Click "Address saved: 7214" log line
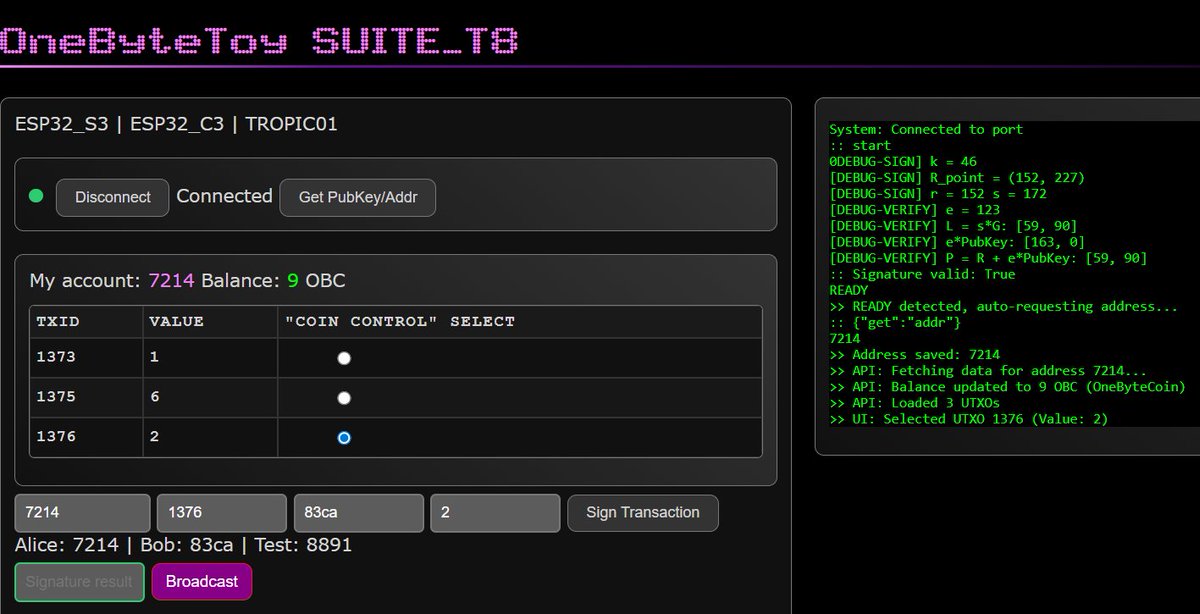Screen dimensions: 1200x614 point(914,354)
